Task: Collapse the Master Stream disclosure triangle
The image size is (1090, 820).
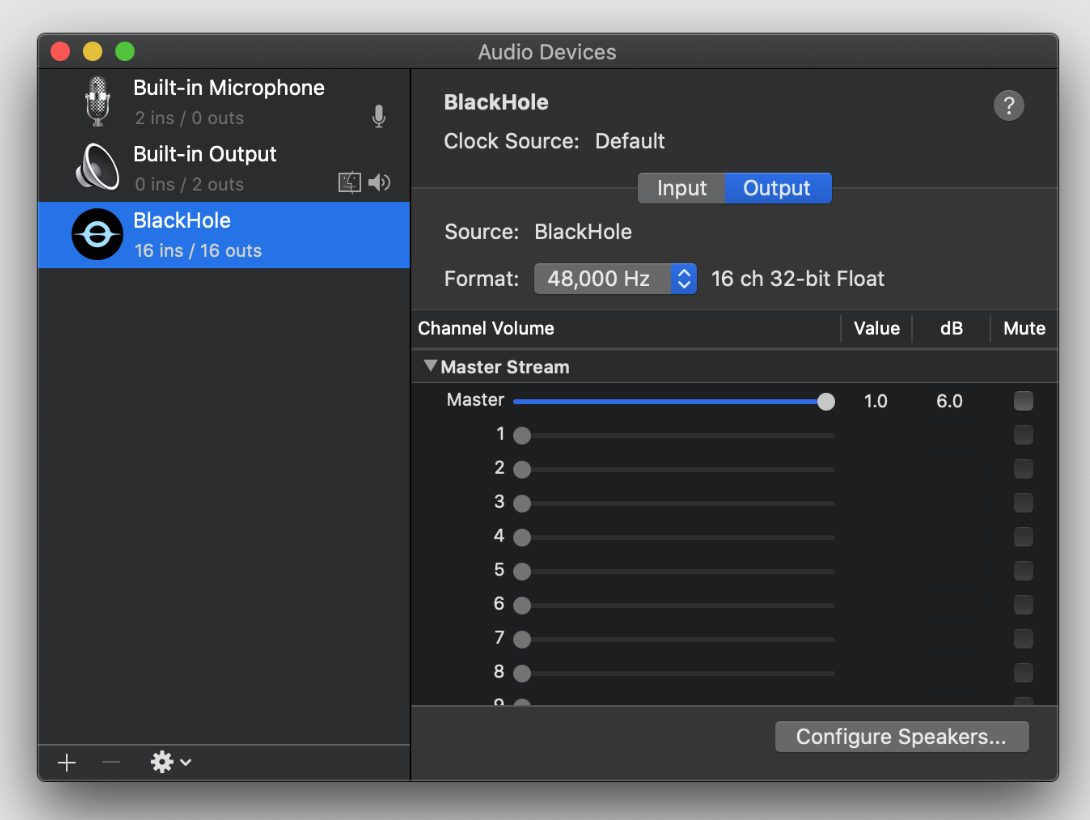Action: point(430,366)
